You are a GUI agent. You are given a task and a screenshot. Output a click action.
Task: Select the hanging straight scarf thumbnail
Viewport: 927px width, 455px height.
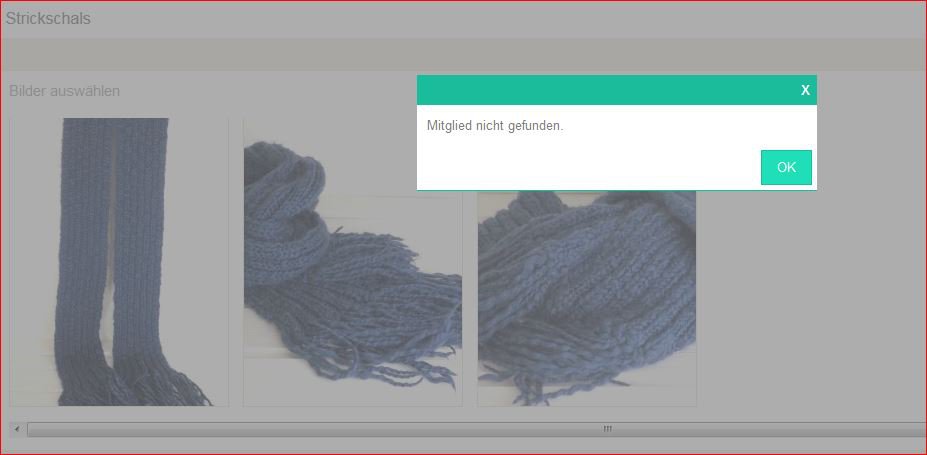coord(118,260)
